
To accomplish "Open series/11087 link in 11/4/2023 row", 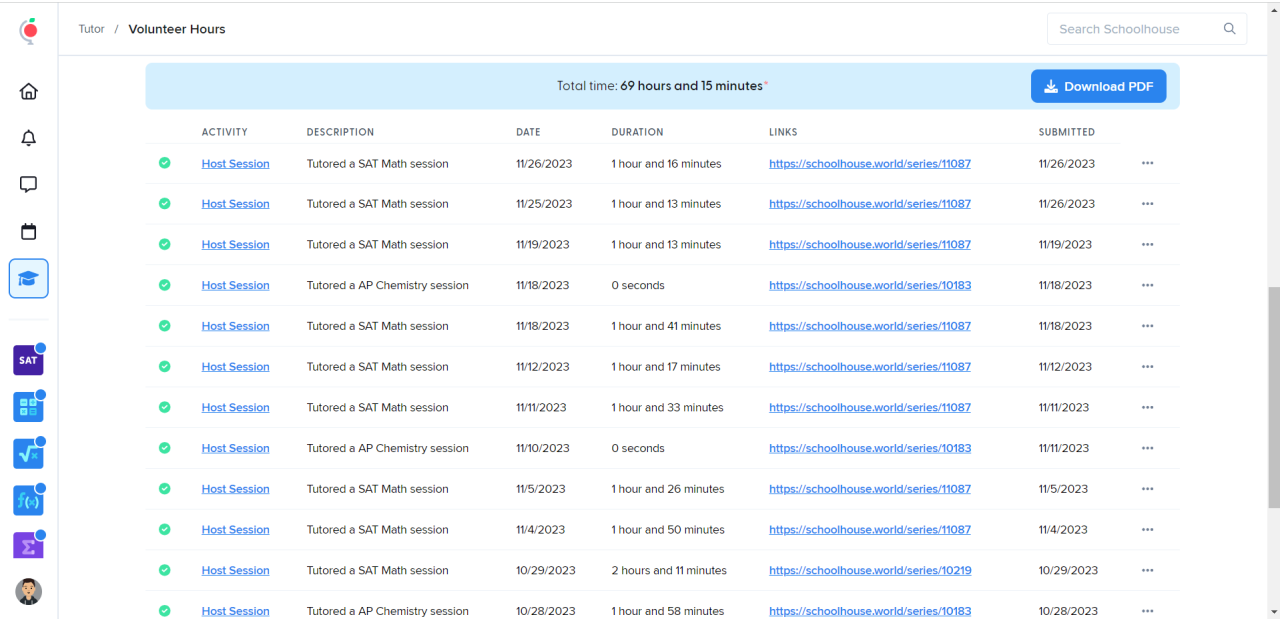I will pyautogui.click(x=870, y=529).
